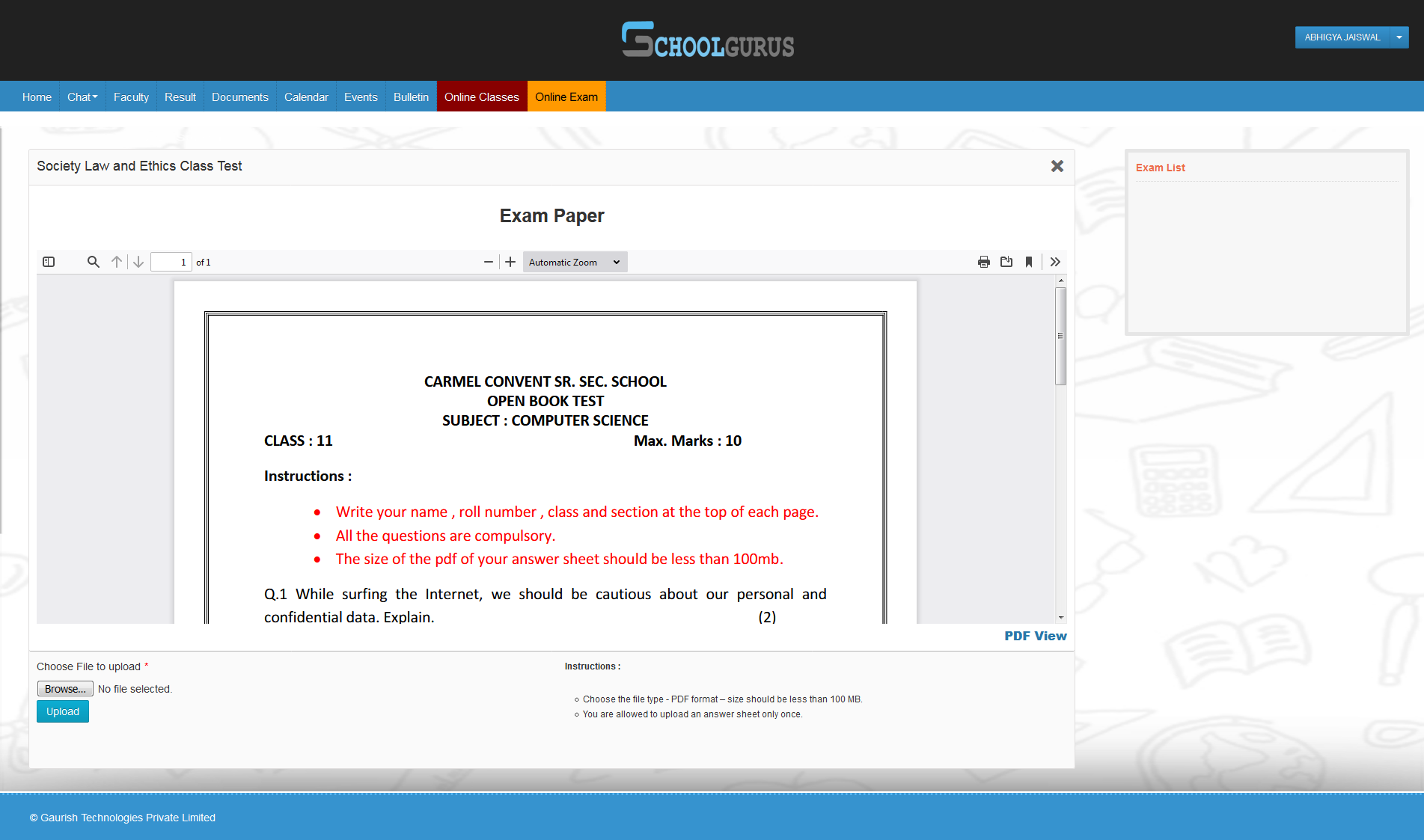Open the Automatic Zoom dropdown
Screen dimensions: 1424x840
click(x=574, y=262)
